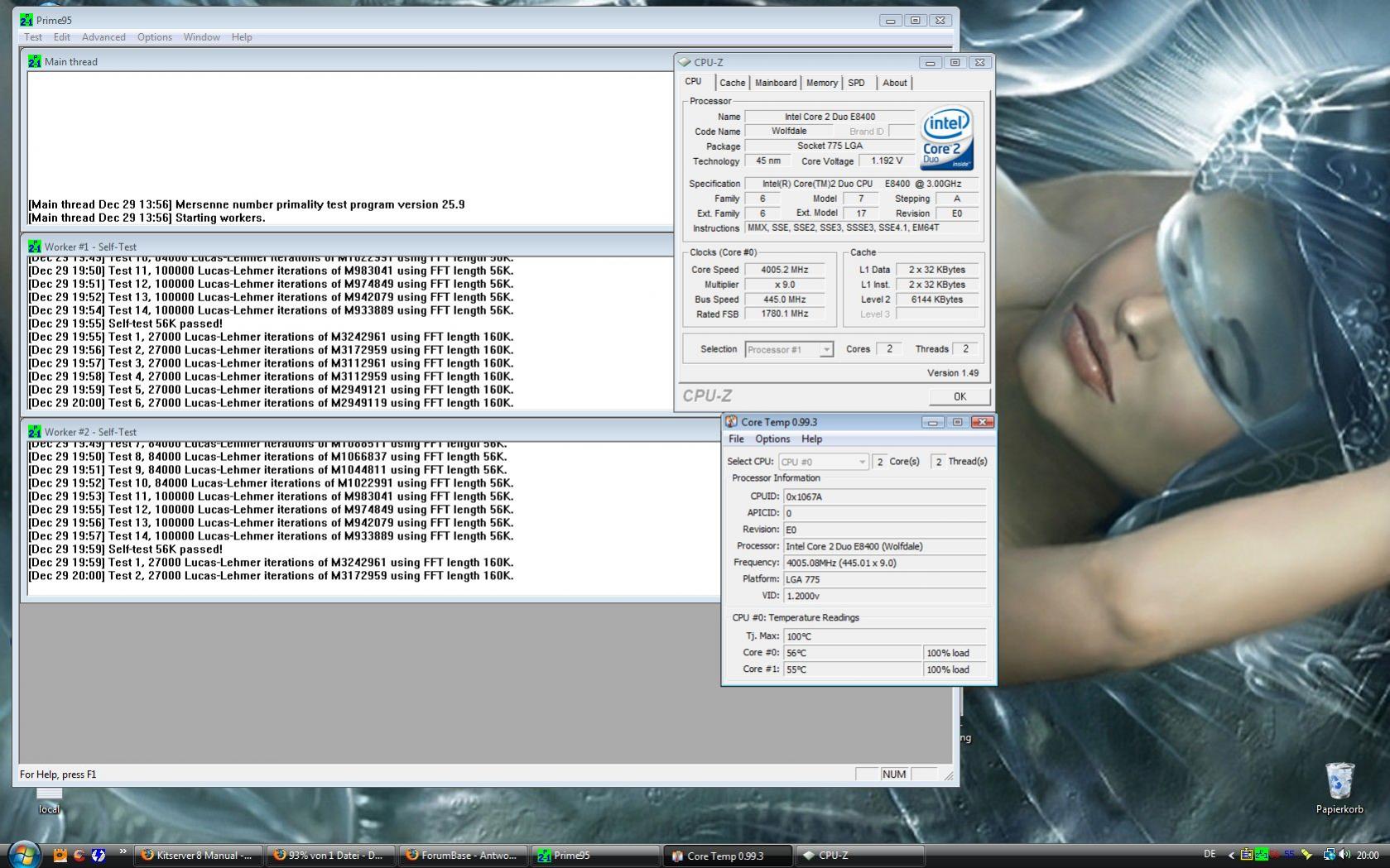Viewport: 1390px width, 868px height.
Task: Switch to the Cache tab in CPU-Z
Action: (x=732, y=83)
